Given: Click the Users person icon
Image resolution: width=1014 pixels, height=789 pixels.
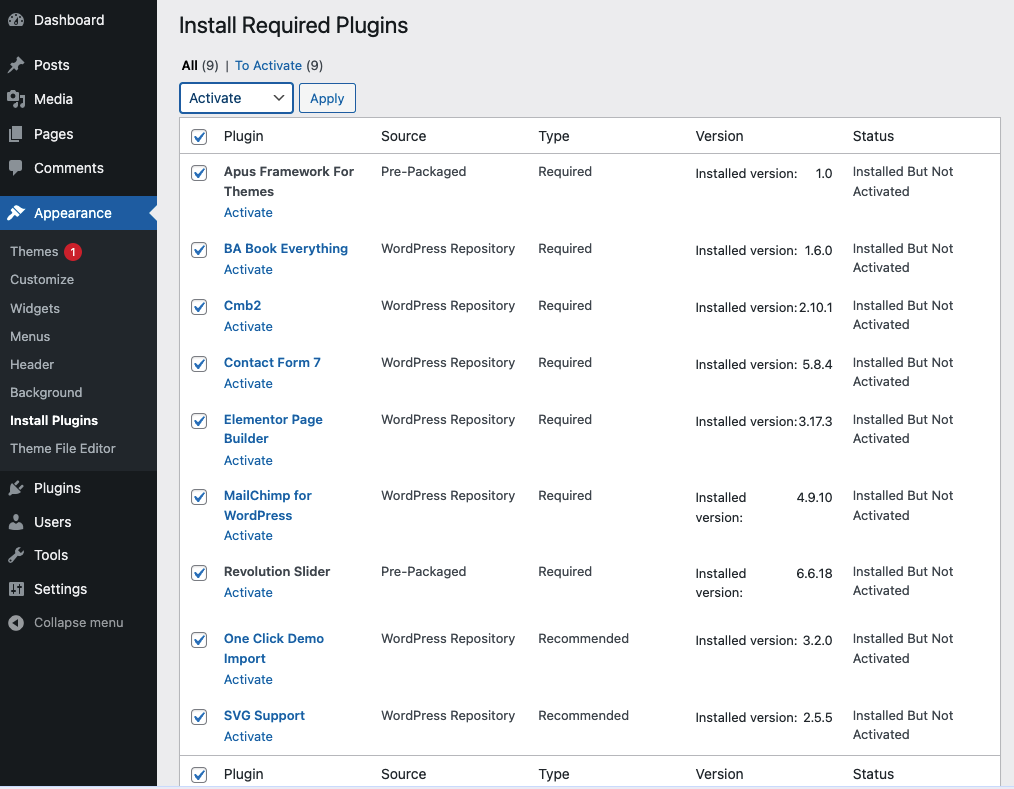Looking at the screenshot, I should point(16,522).
